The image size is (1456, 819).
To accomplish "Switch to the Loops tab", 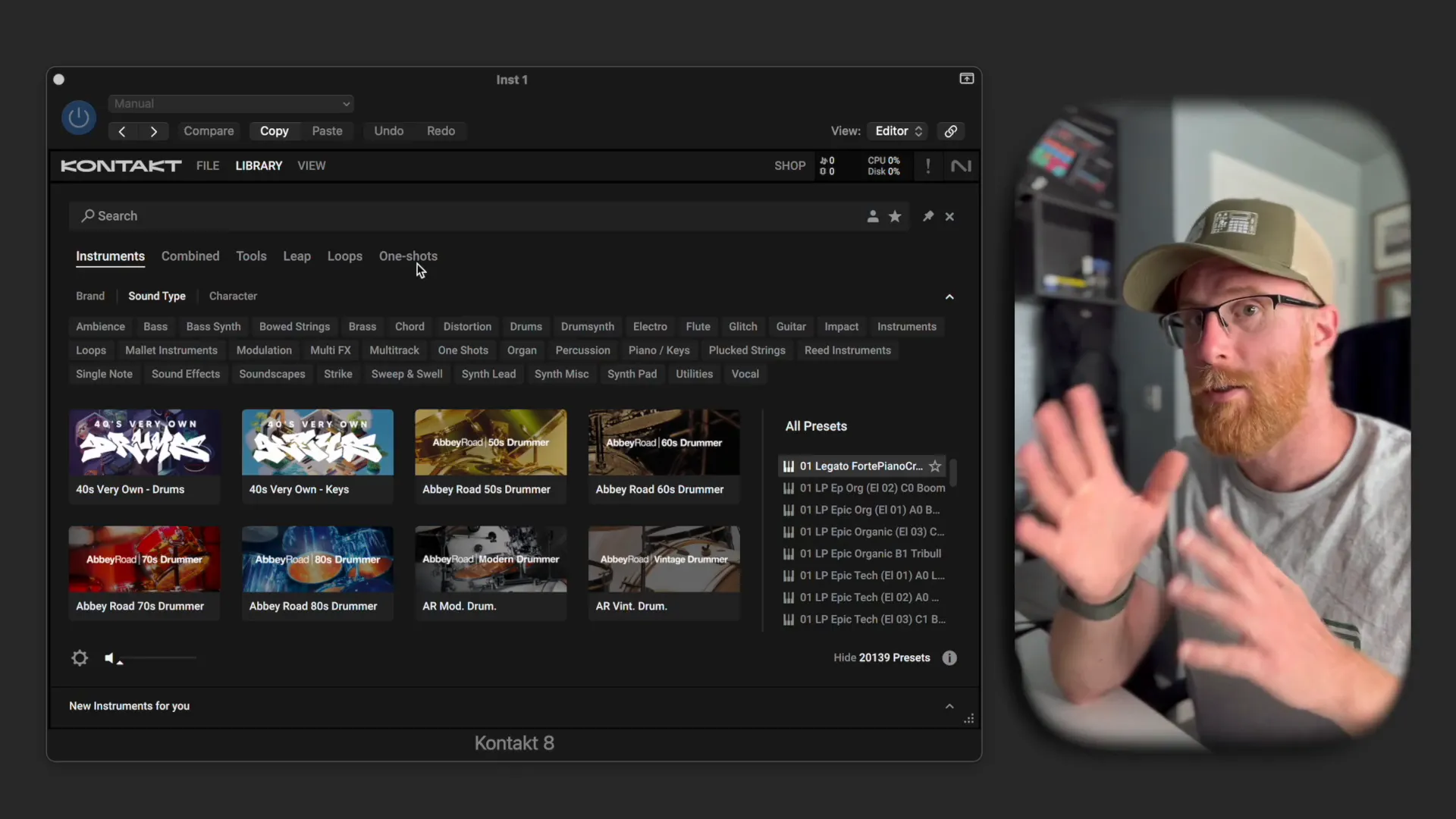I will pos(344,256).
